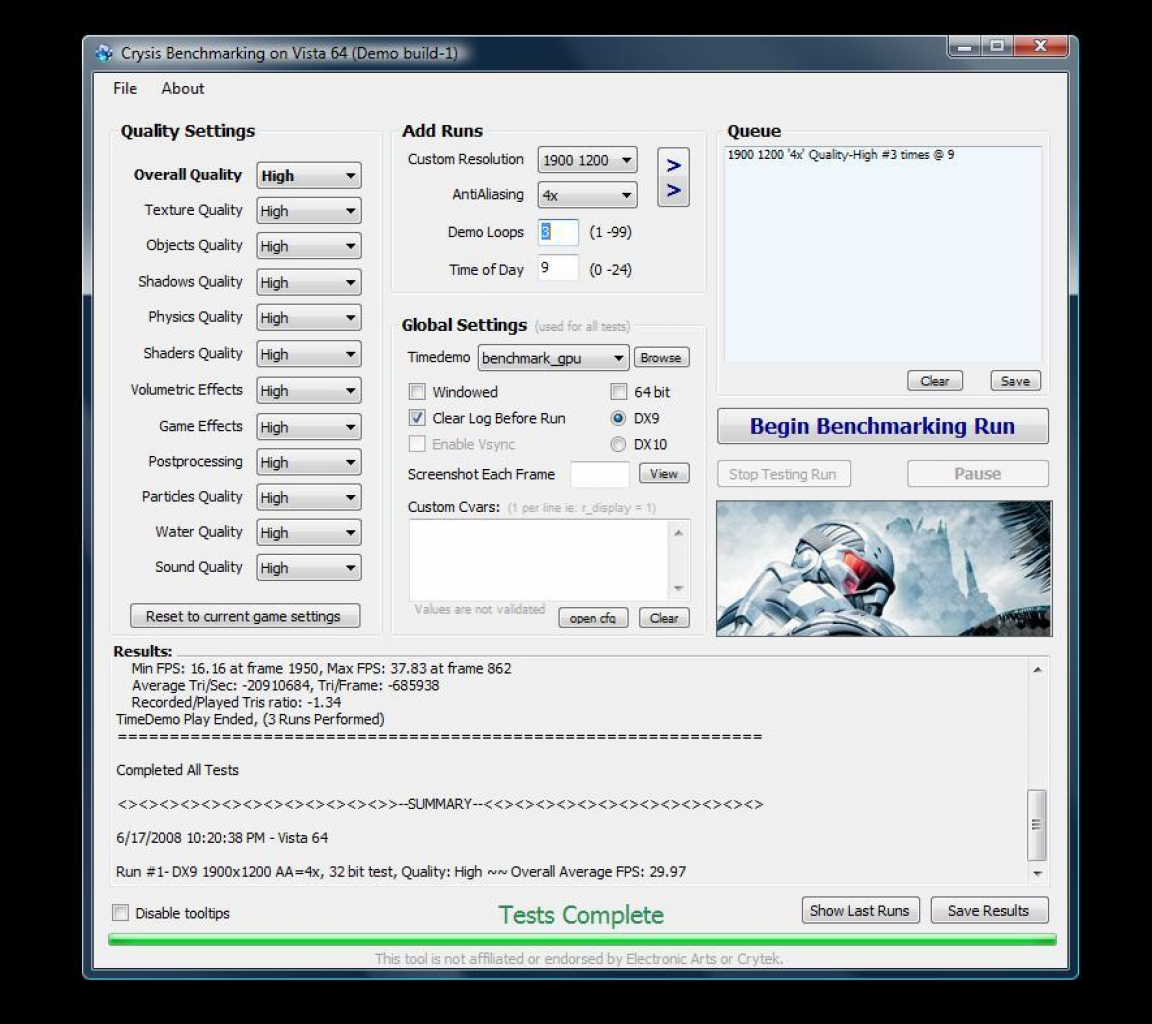
Task: Click the Demo Loops input field
Action: (558, 232)
